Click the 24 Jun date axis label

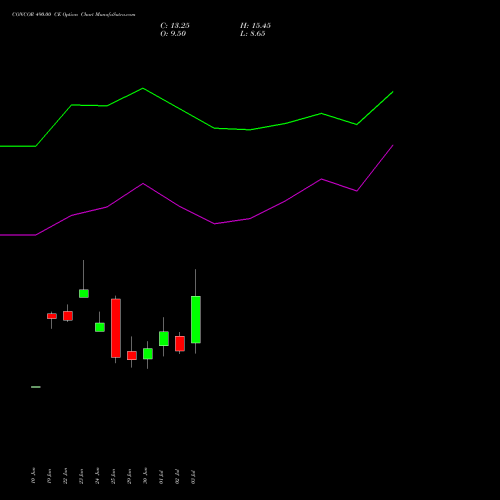pos(97,476)
